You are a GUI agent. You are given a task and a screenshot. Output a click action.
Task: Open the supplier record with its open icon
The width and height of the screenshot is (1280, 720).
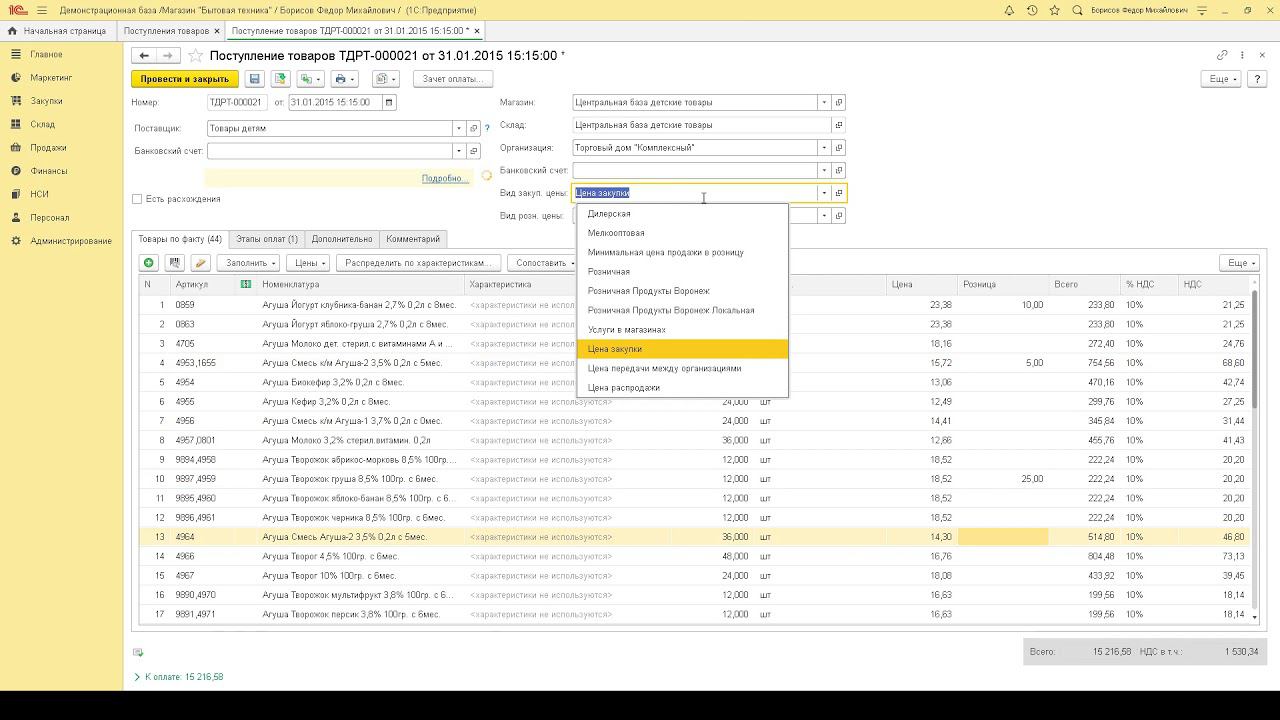click(x=474, y=128)
